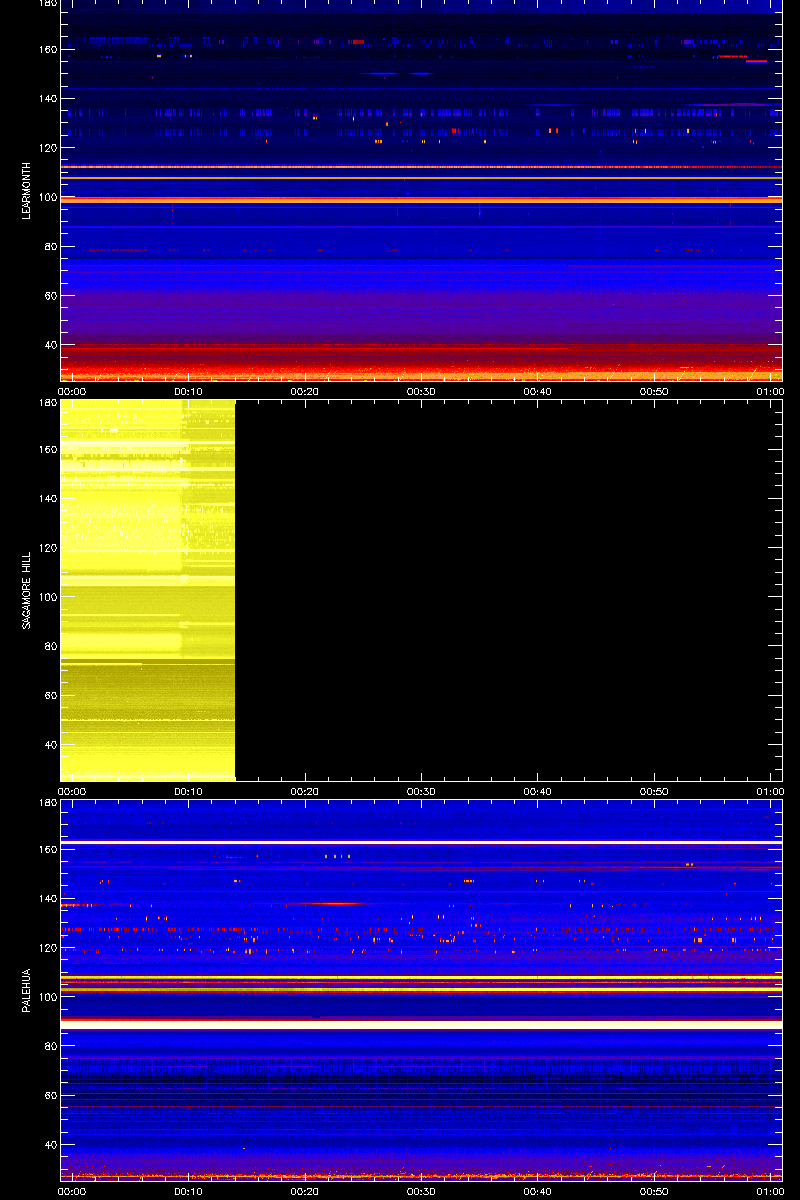800x1200 pixels.
Task: Click the PALEHUA station axis label
Action: click(28, 991)
